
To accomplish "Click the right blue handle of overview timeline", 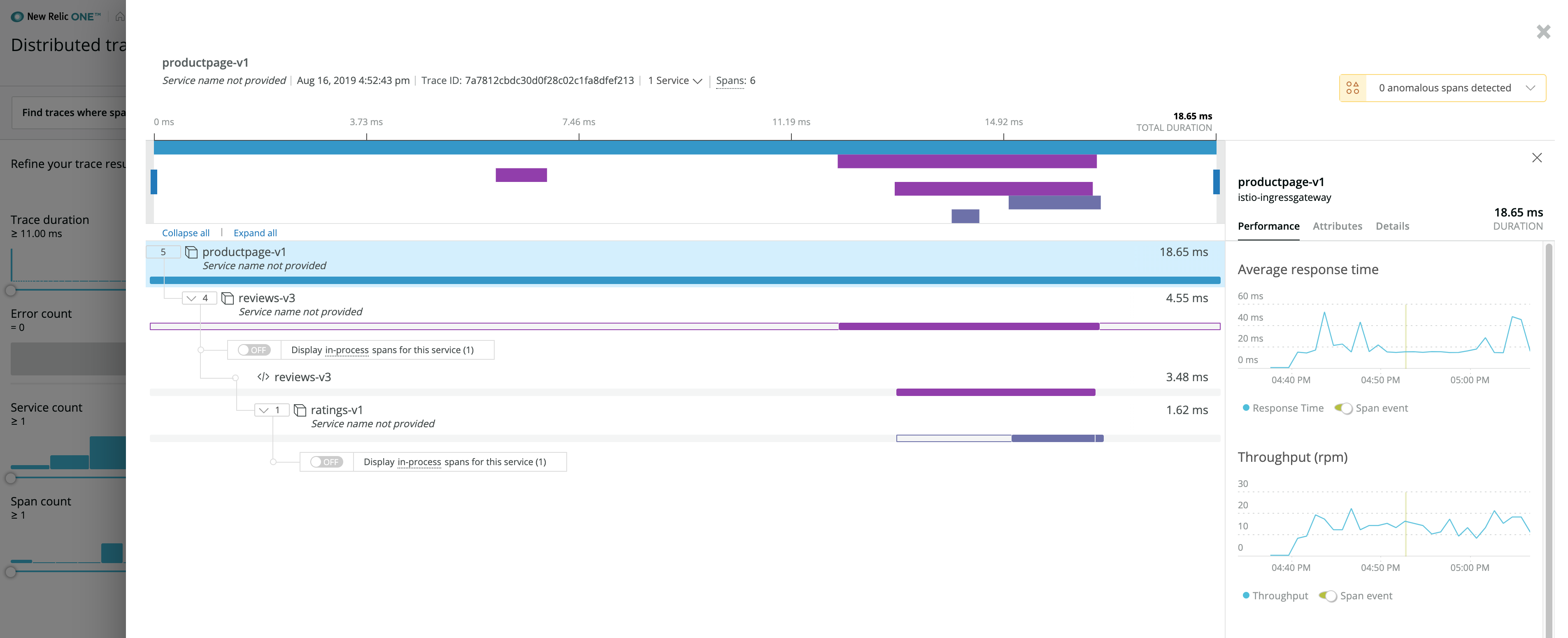I will 1216,182.
